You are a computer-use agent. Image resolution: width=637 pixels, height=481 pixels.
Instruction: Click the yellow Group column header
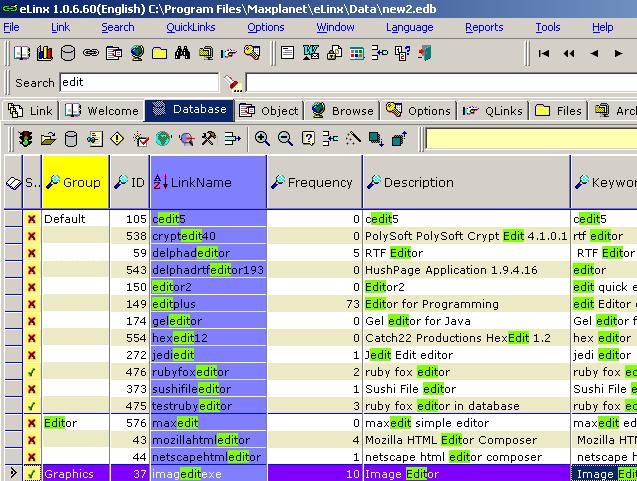coord(75,182)
